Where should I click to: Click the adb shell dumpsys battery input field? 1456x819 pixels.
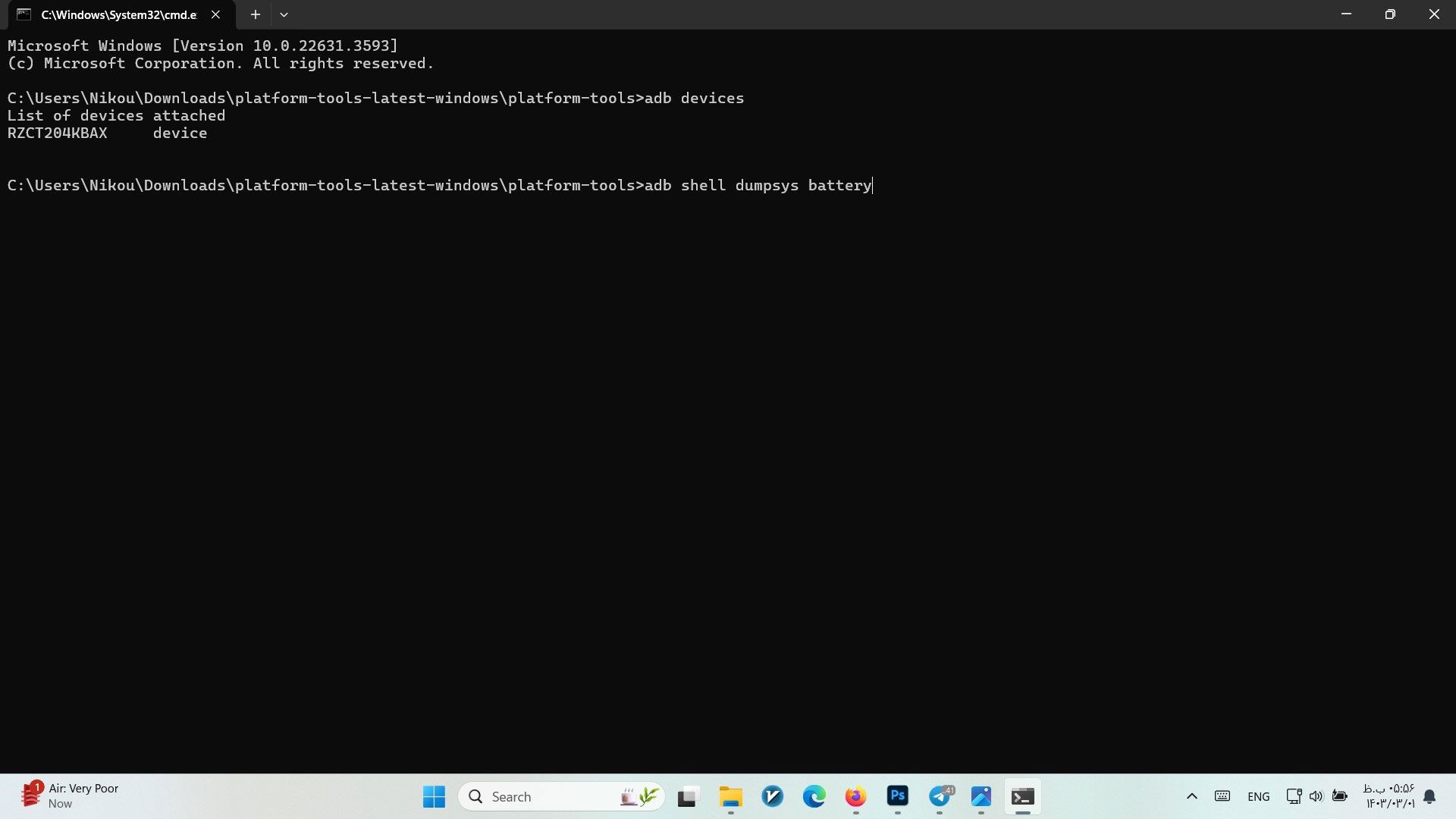tap(871, 185)
